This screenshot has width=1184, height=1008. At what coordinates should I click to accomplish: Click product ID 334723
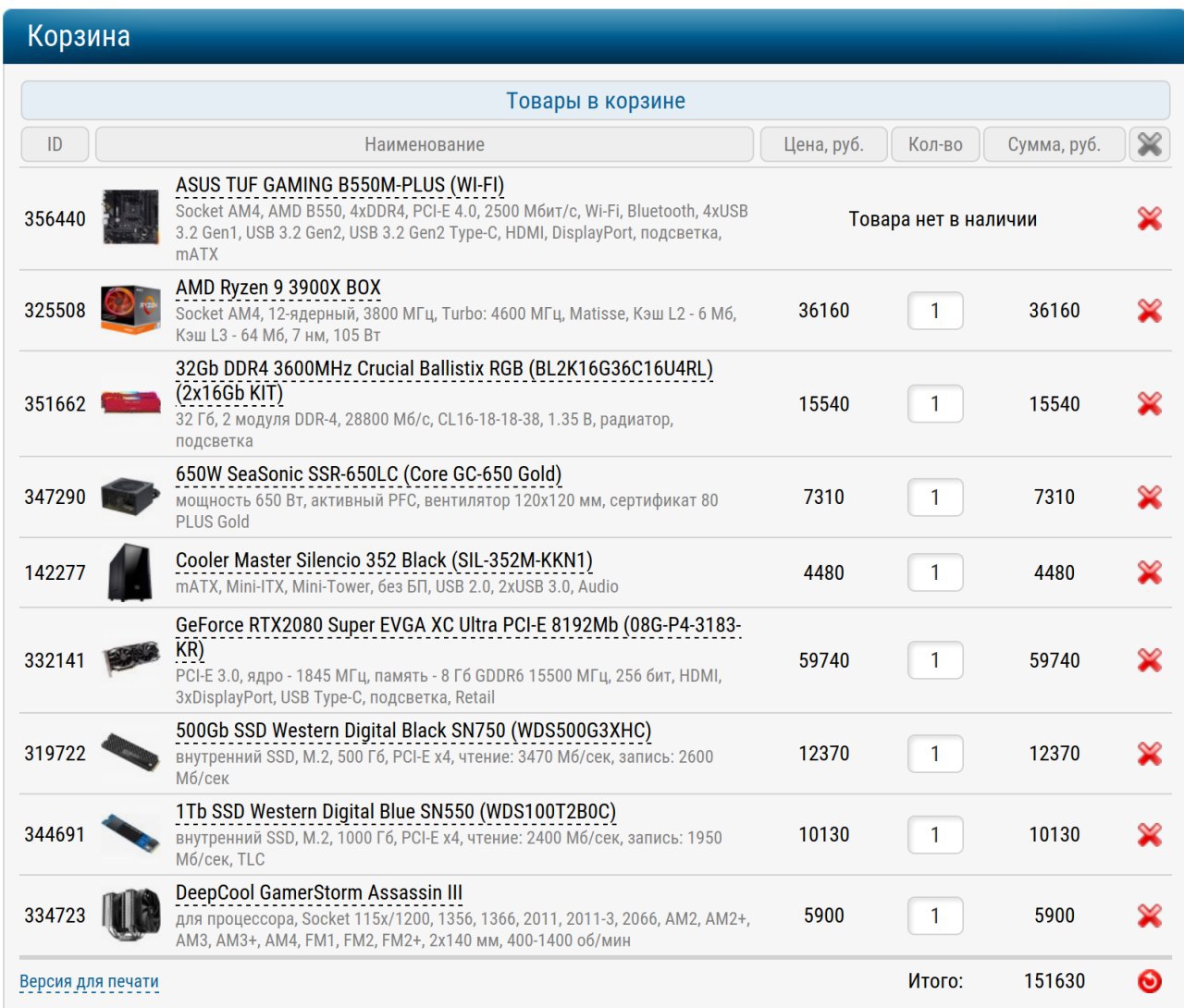[55, 916]
